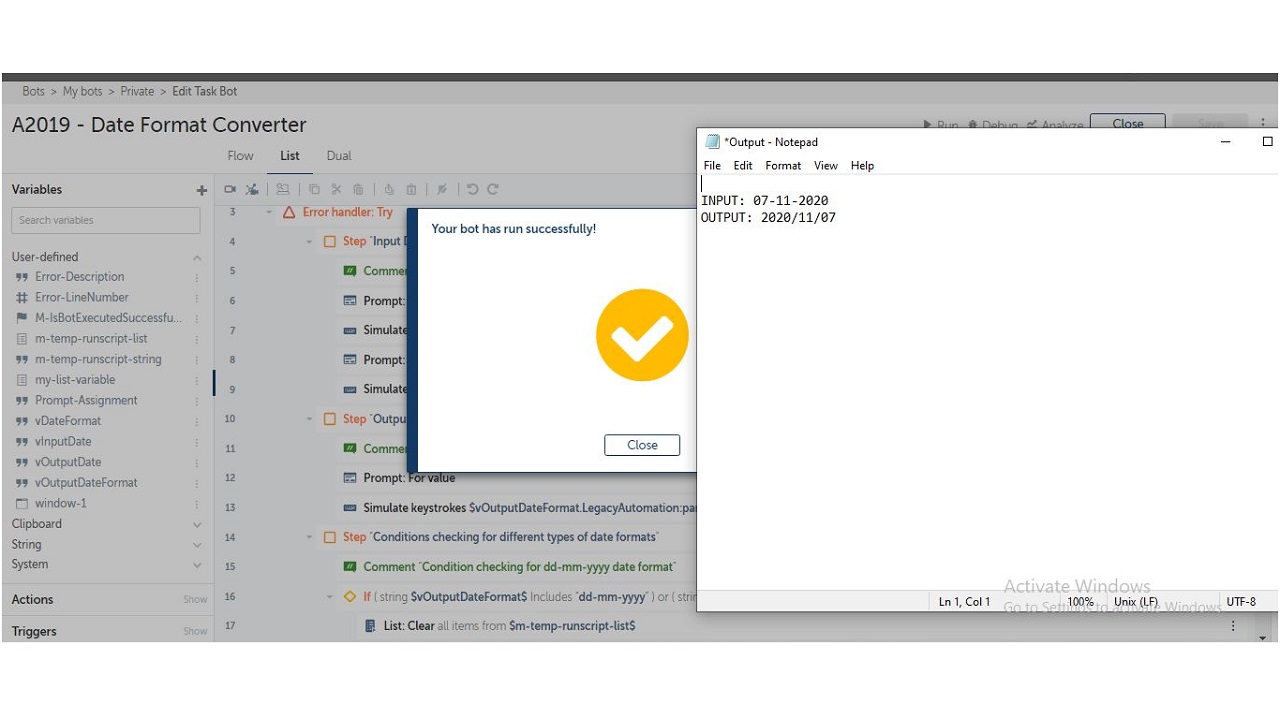Select the m-temp-runscript-string variable
The height and width of the screenshot is (720, 1280).
98,360
